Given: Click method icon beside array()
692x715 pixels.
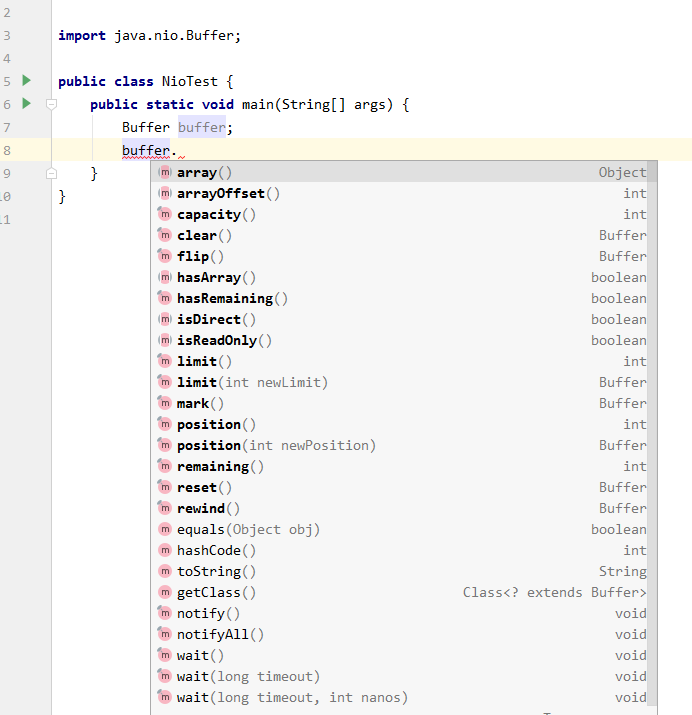Looking at the screenshot, I should pos(165,172).
